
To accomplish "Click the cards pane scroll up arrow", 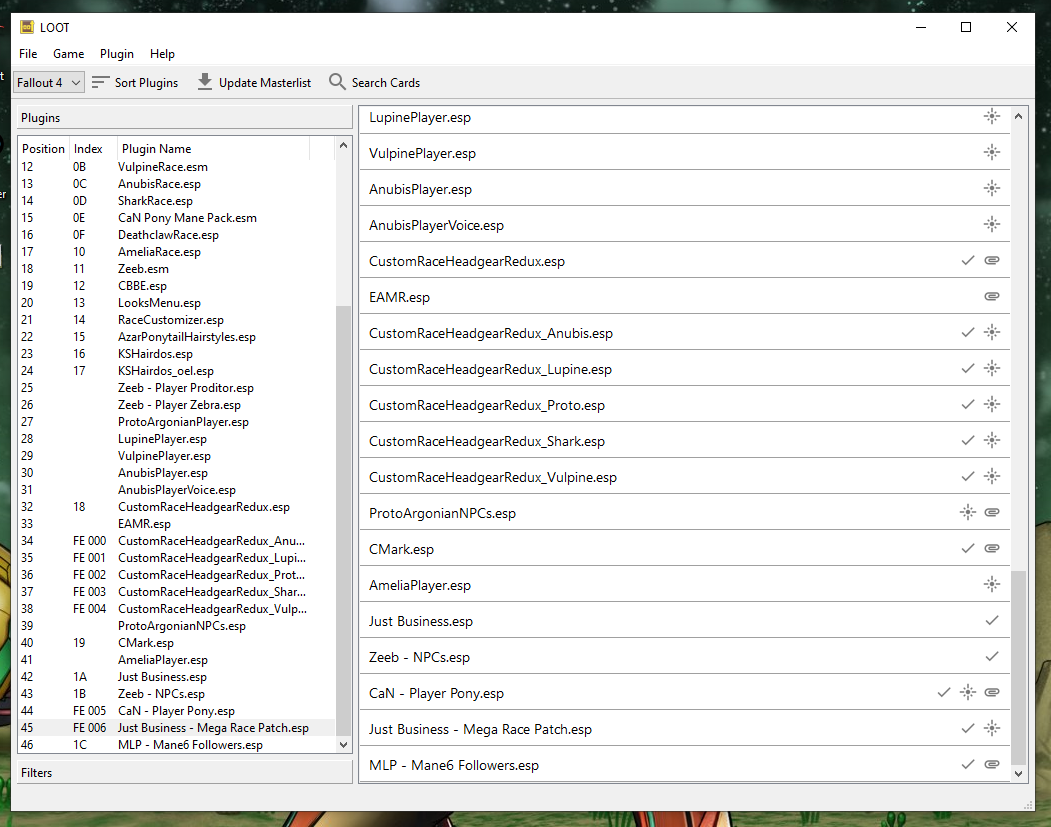I will tap(1018, 116).
